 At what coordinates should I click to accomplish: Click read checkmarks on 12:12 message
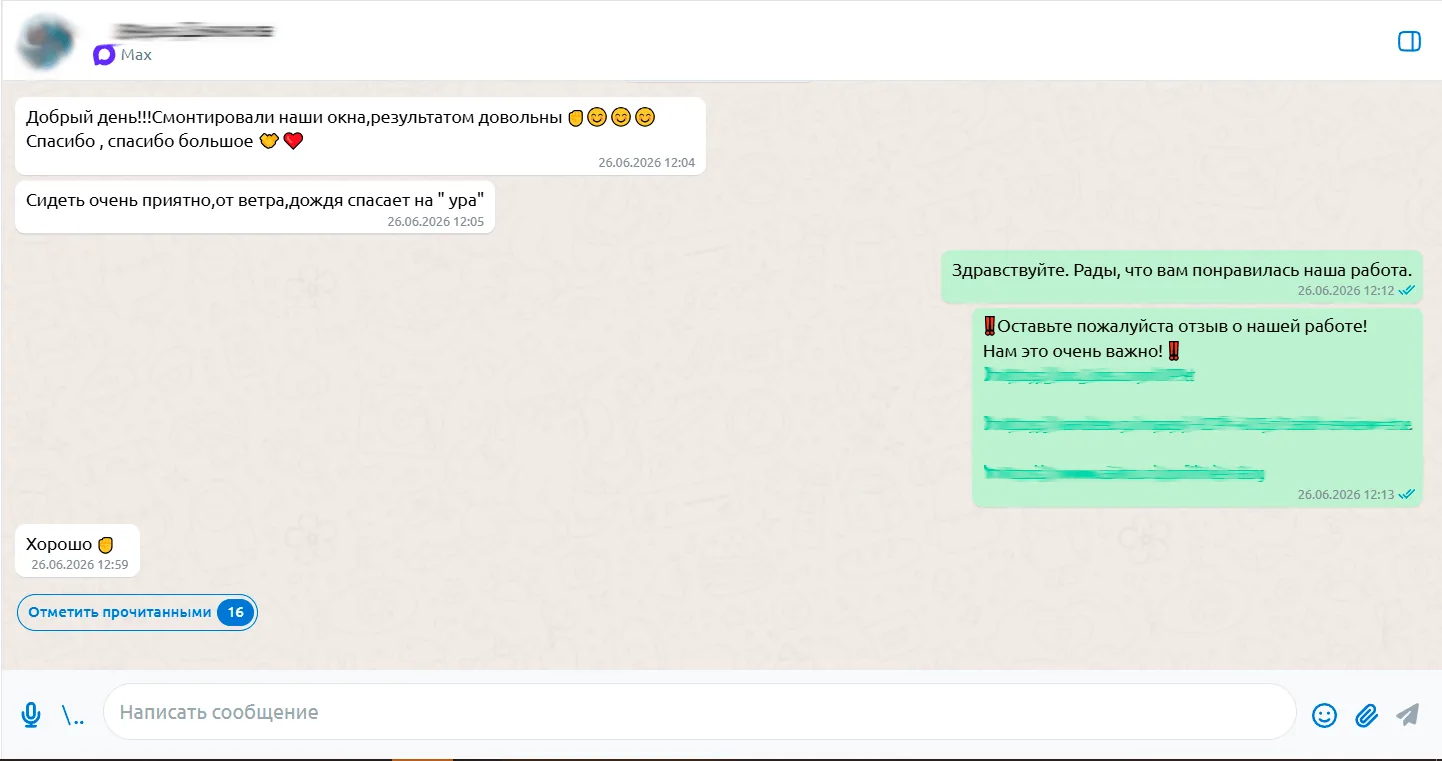[x=1407, y=290]
